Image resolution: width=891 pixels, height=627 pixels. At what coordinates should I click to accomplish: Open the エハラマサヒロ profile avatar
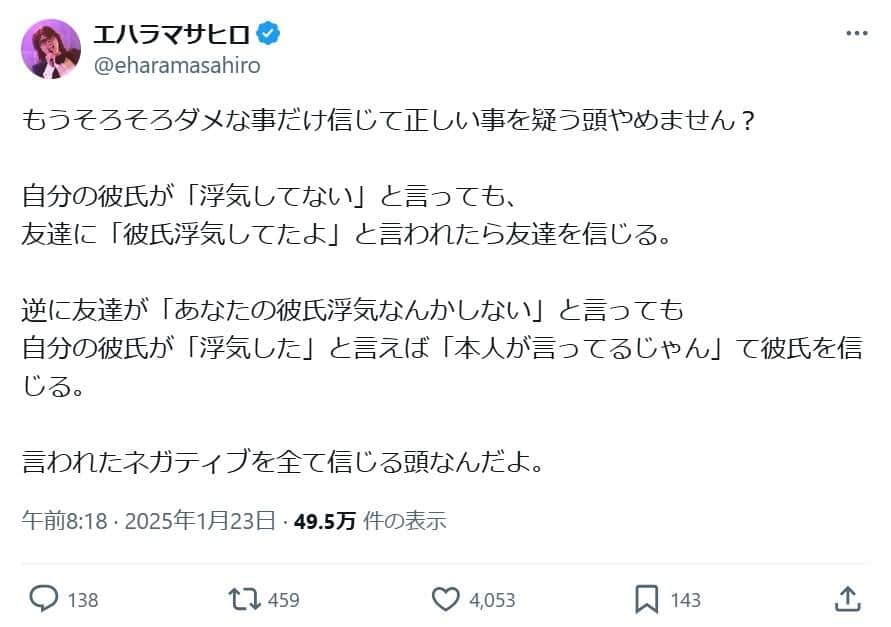coord(51,48)
